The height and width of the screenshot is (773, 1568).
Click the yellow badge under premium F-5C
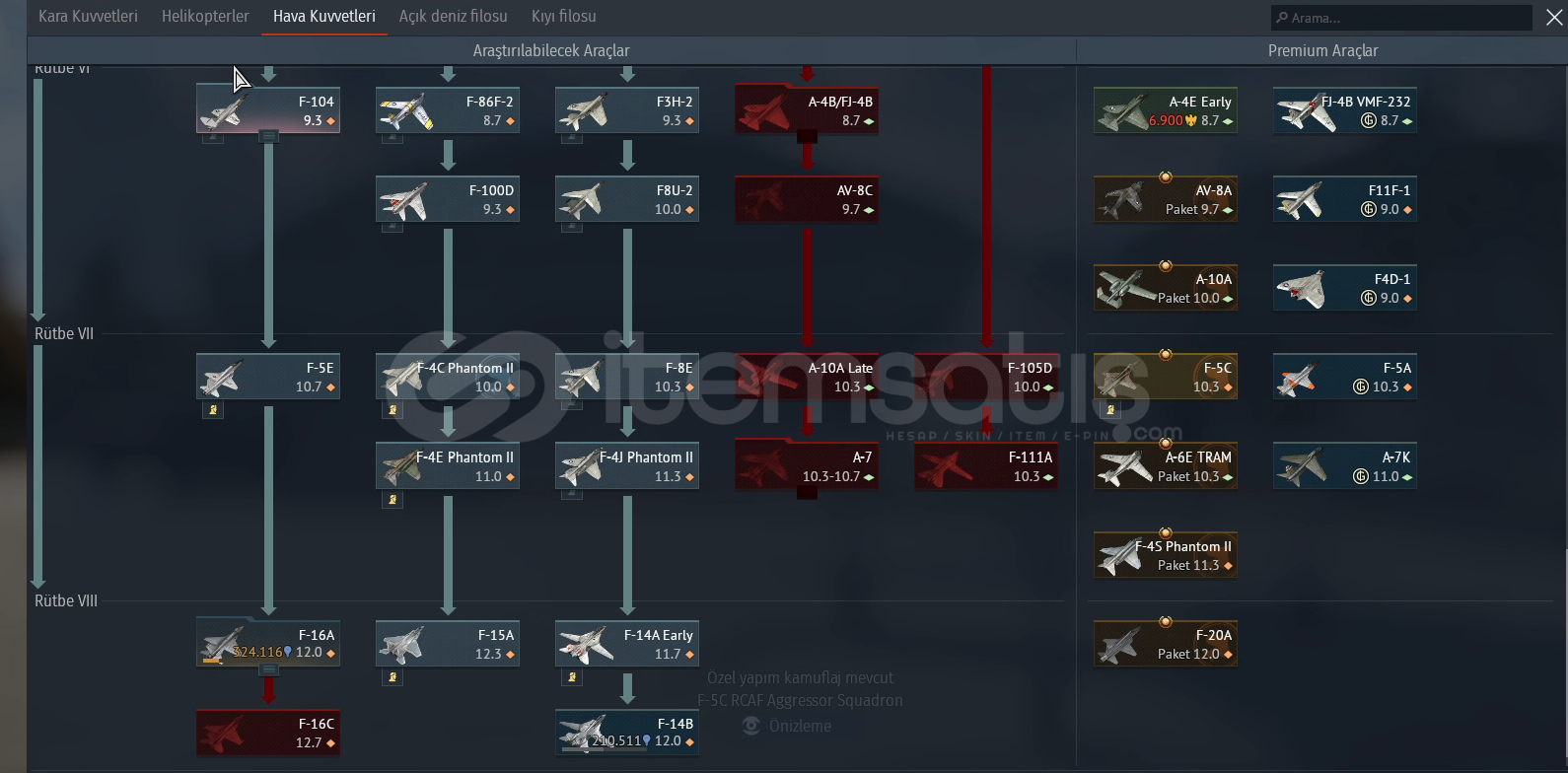(1110, 409)
